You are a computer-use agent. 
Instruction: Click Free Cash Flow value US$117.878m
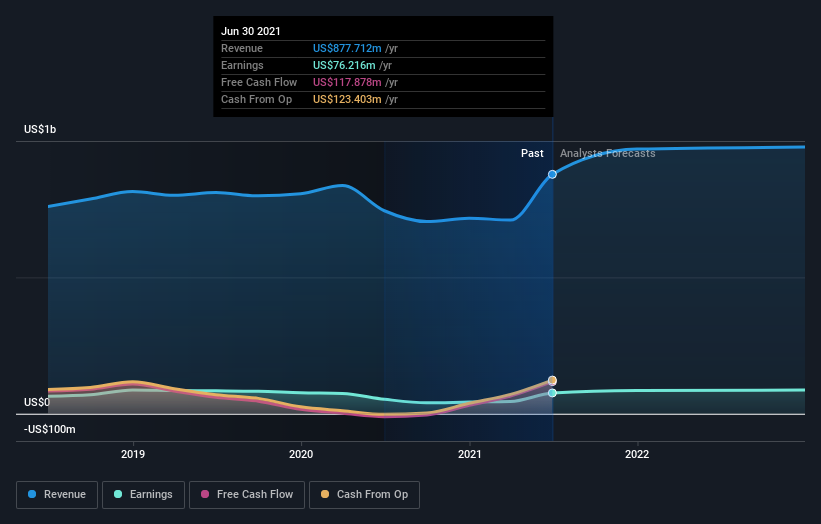coord(347,82)
